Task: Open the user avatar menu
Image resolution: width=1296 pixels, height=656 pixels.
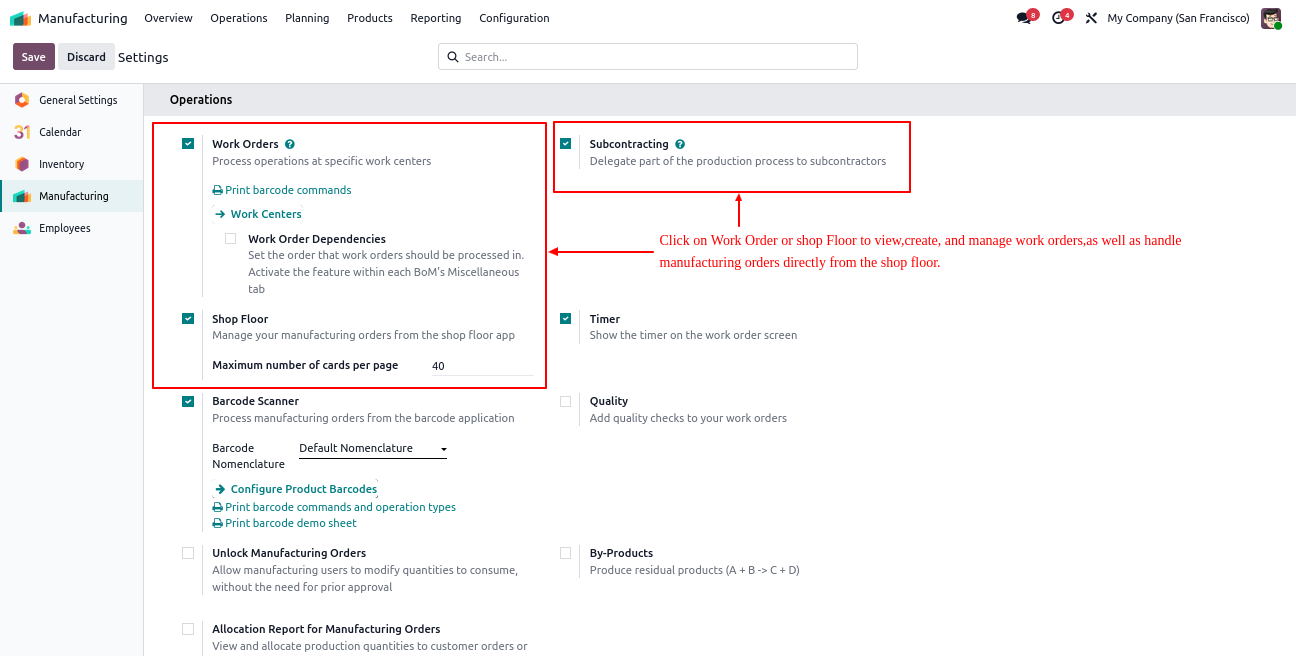Action: [1270, 18]
